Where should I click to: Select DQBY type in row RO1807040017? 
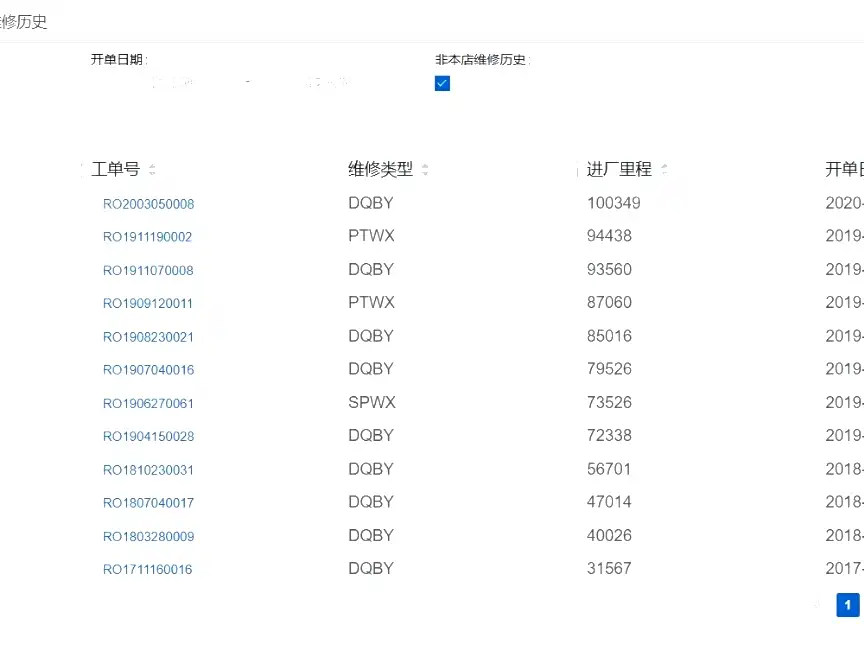(371, 502)
